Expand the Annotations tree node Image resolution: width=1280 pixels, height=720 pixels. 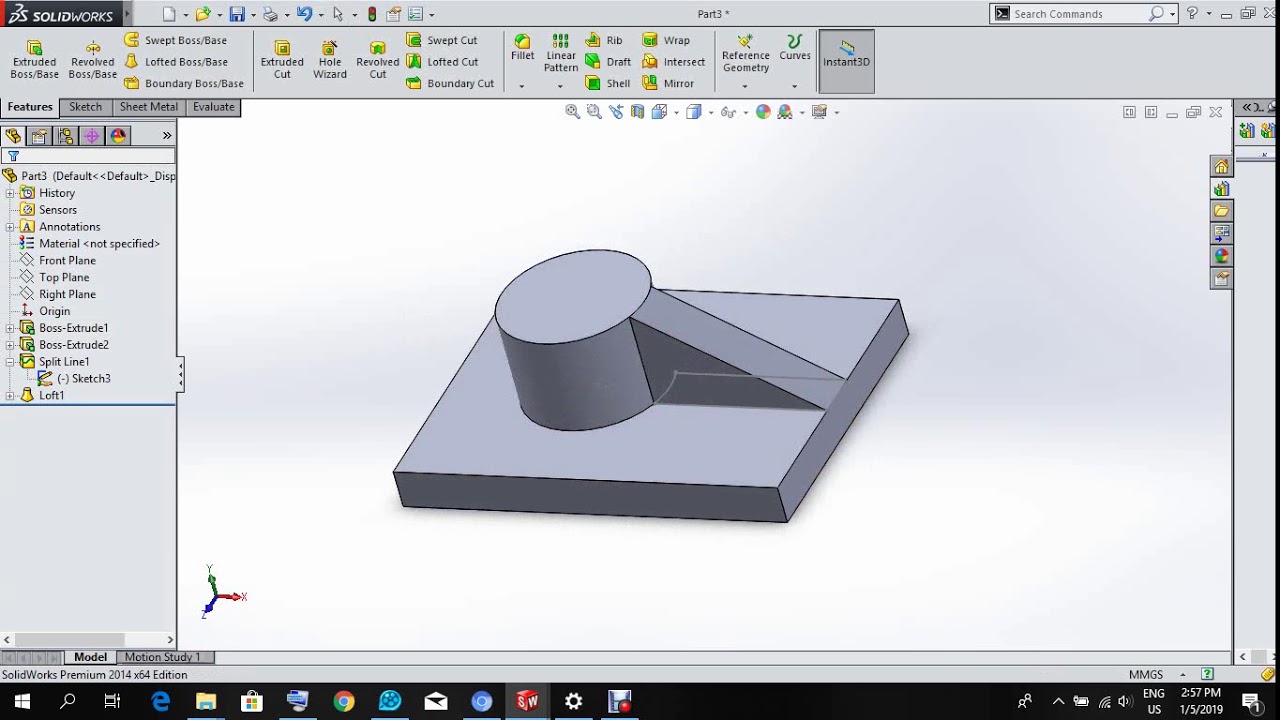[10, 227]
